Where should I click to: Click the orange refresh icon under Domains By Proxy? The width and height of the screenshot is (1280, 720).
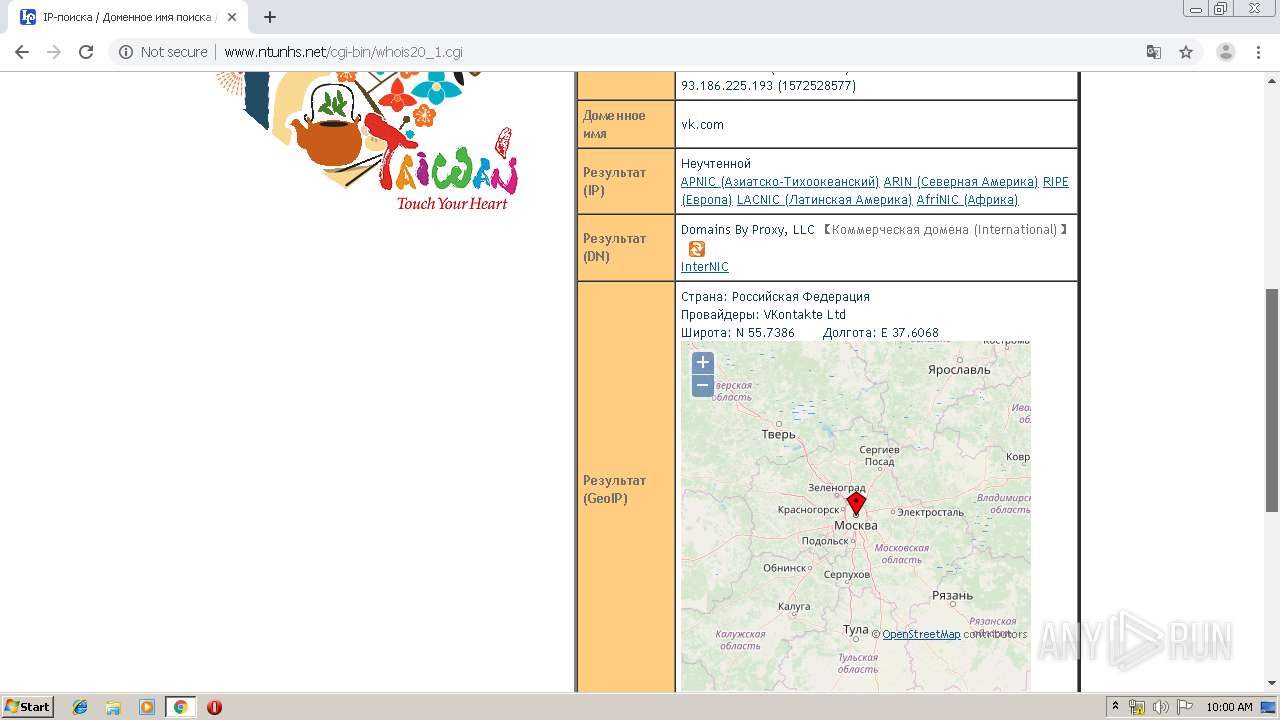697,249
